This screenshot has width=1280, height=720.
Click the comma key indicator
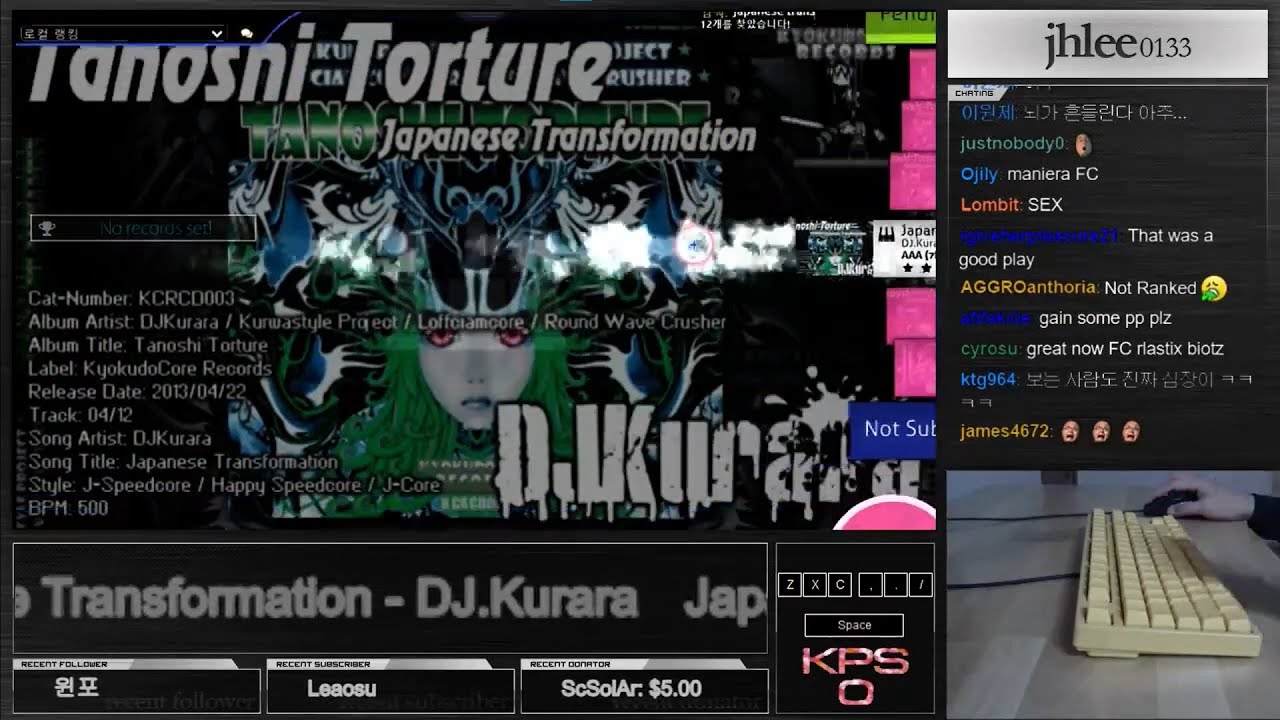pyautogui.click(x=871, y=585)
